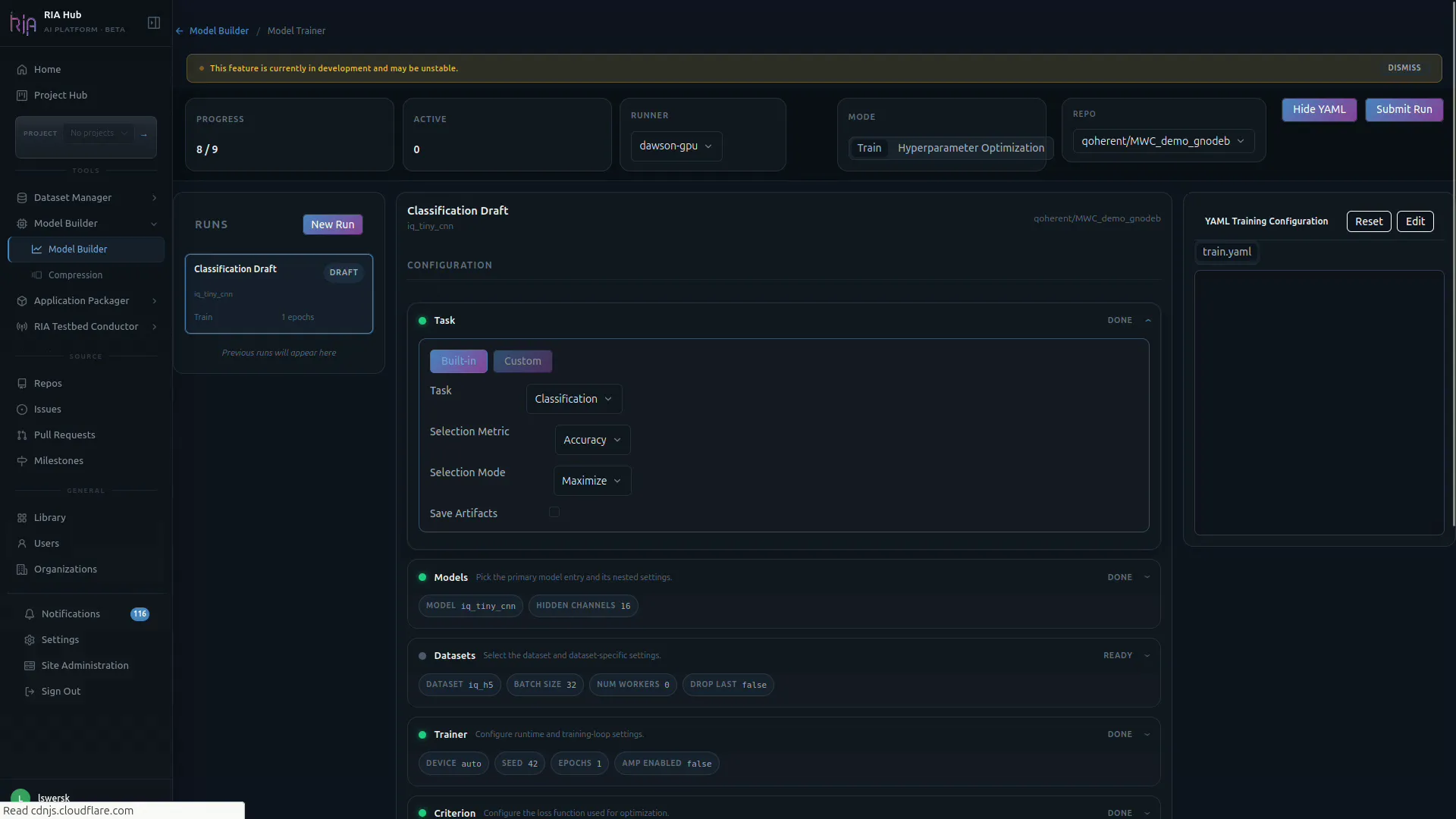Screen dimensions: 1456x819
Task: Click the Library icon
Action: click(x=22, y=518)
